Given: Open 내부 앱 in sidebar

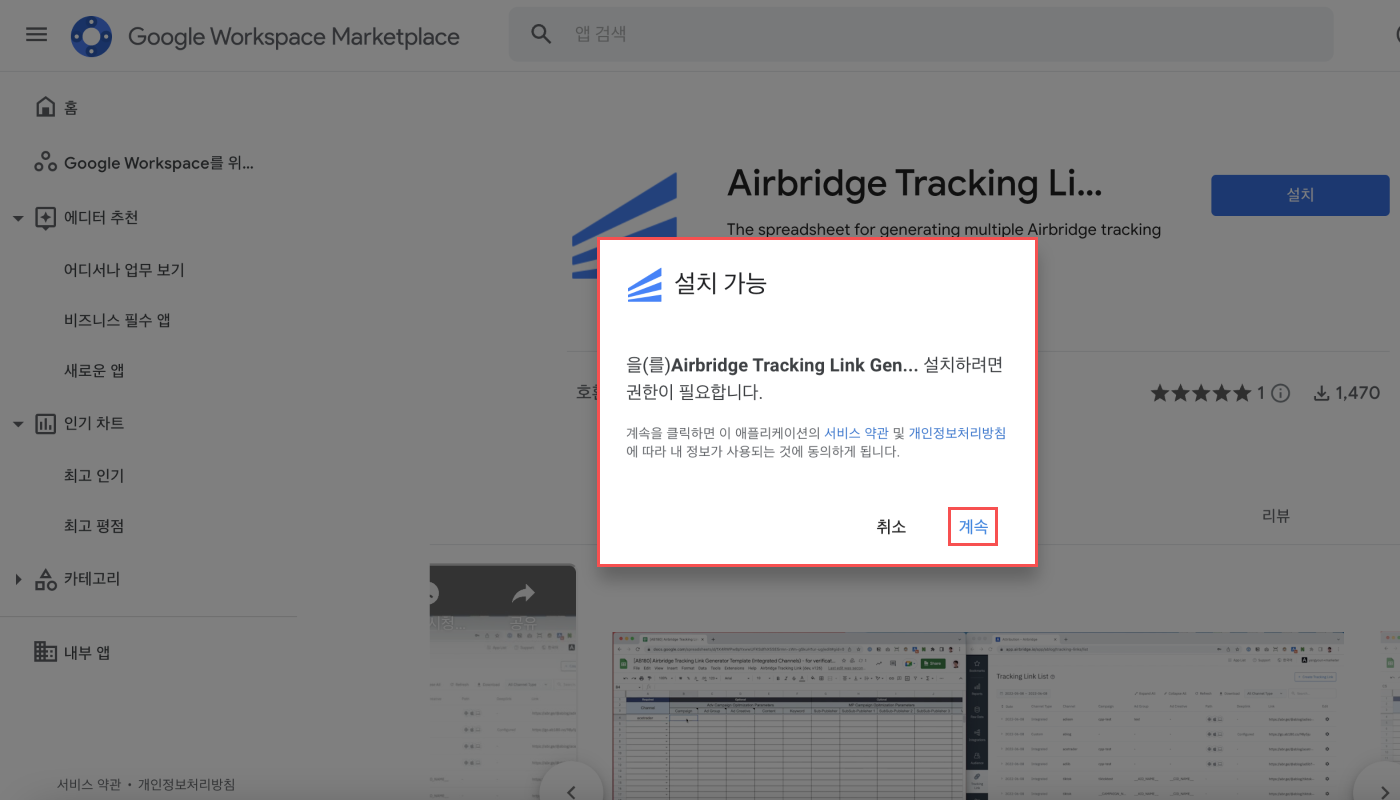Looking at the screenshot, I should click(87, 652).
